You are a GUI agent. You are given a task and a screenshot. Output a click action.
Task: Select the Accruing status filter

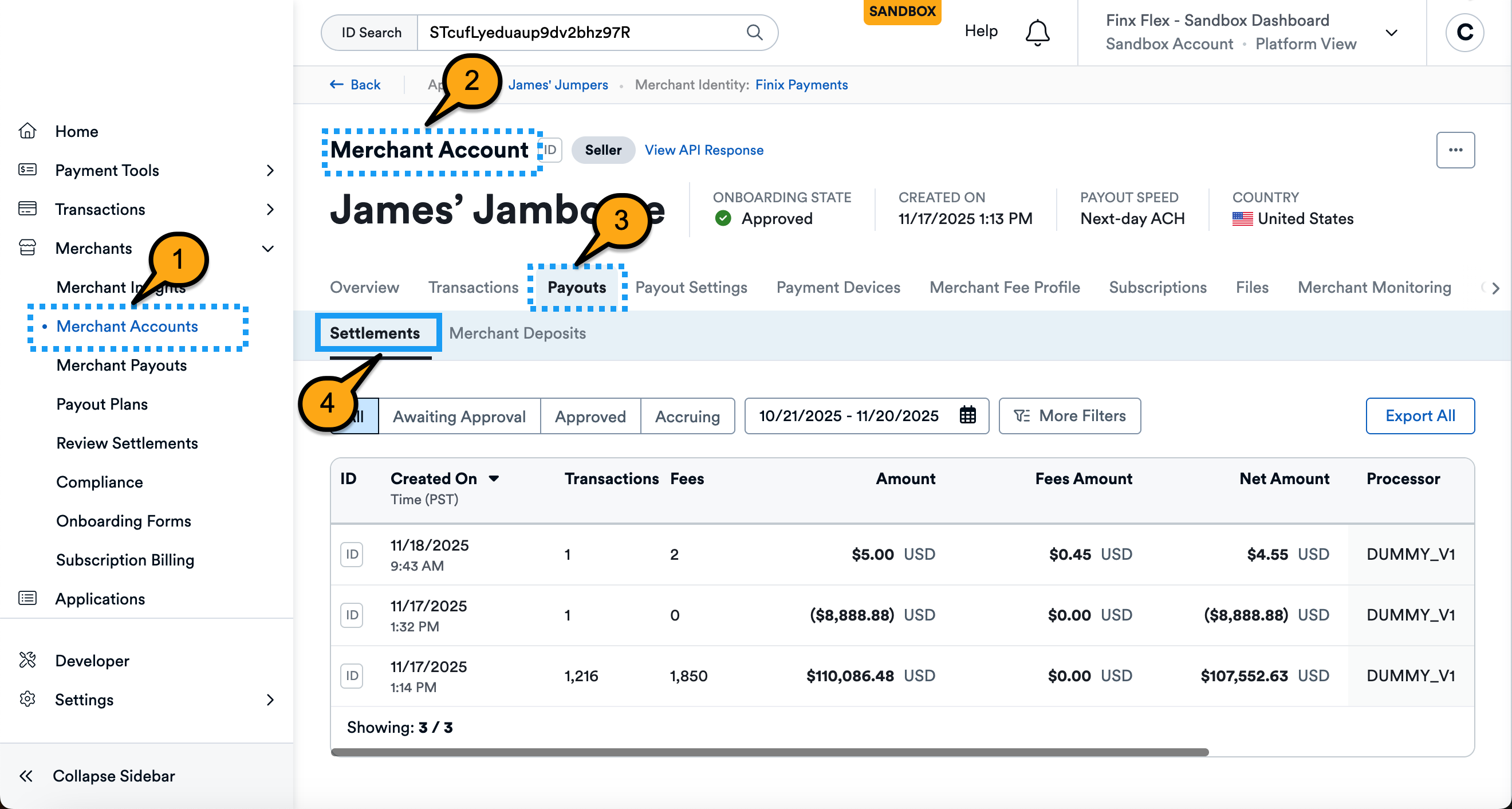[x=687, y=416]
